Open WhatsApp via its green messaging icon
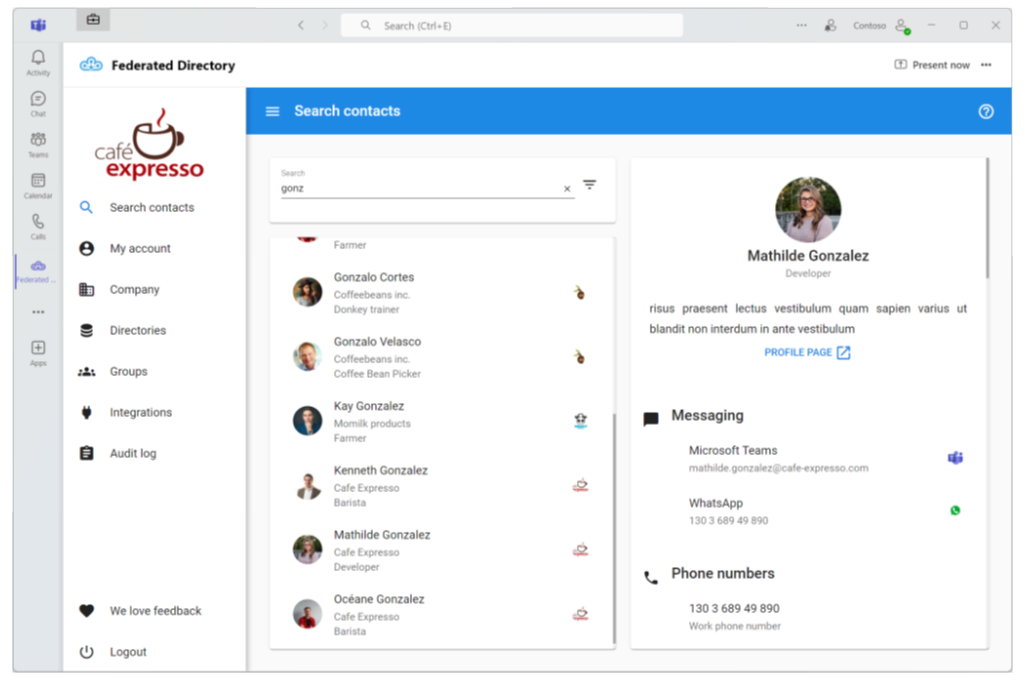Image resolution: width=1025 pixels, height=680 pixels. [956, 510]
